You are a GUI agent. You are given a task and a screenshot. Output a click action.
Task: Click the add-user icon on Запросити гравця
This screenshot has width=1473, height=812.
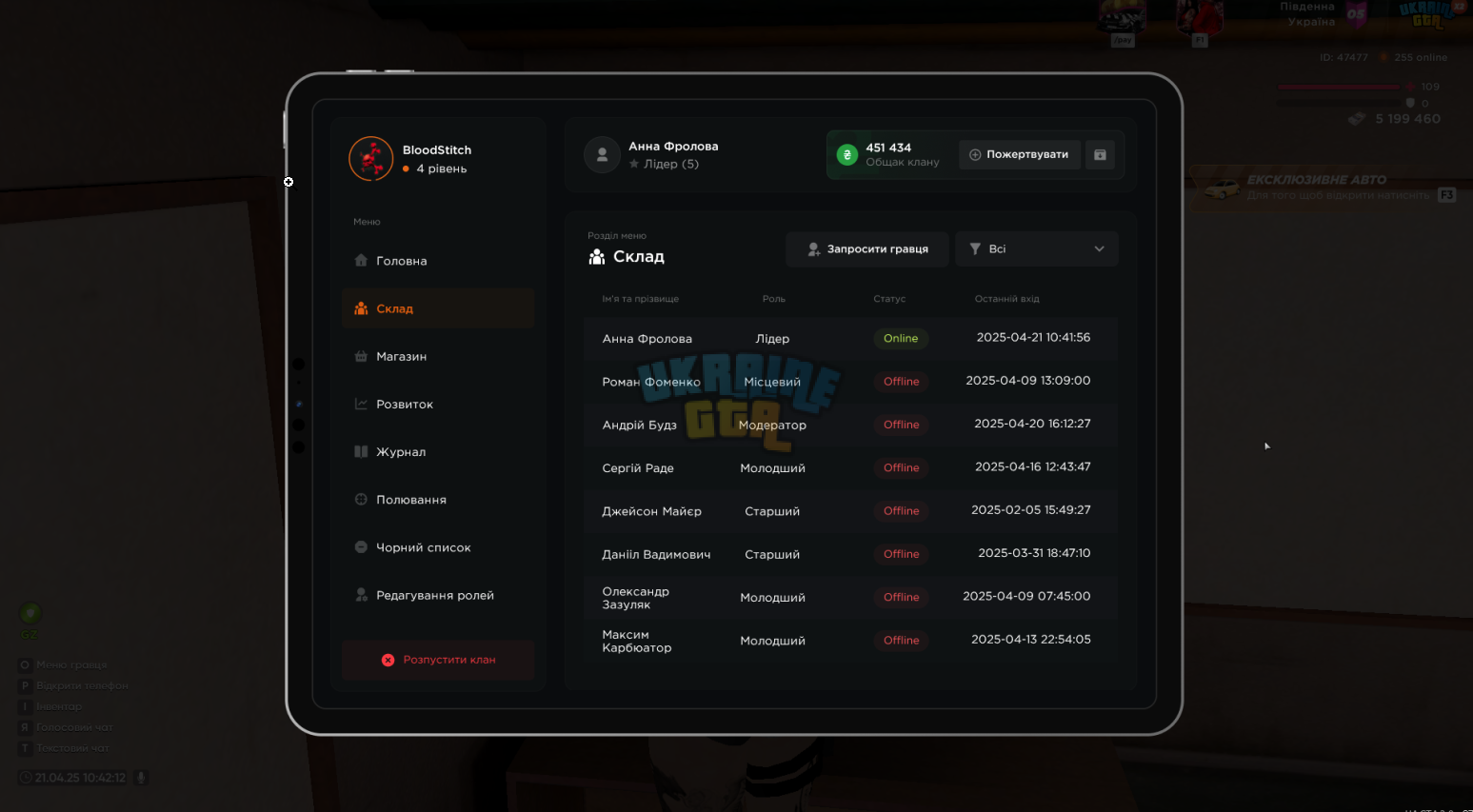pos(814,249)
